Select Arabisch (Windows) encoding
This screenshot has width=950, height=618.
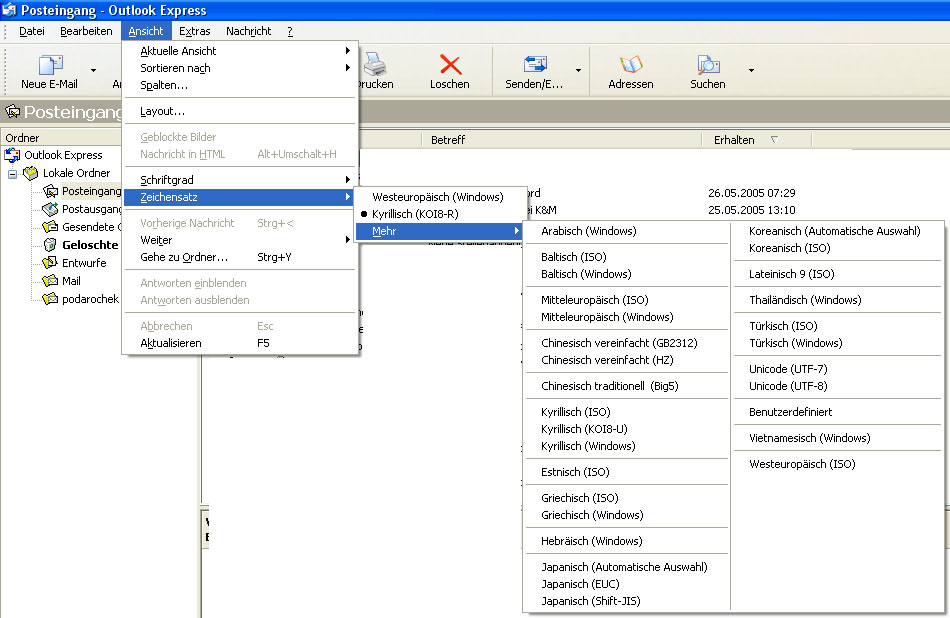626,231
